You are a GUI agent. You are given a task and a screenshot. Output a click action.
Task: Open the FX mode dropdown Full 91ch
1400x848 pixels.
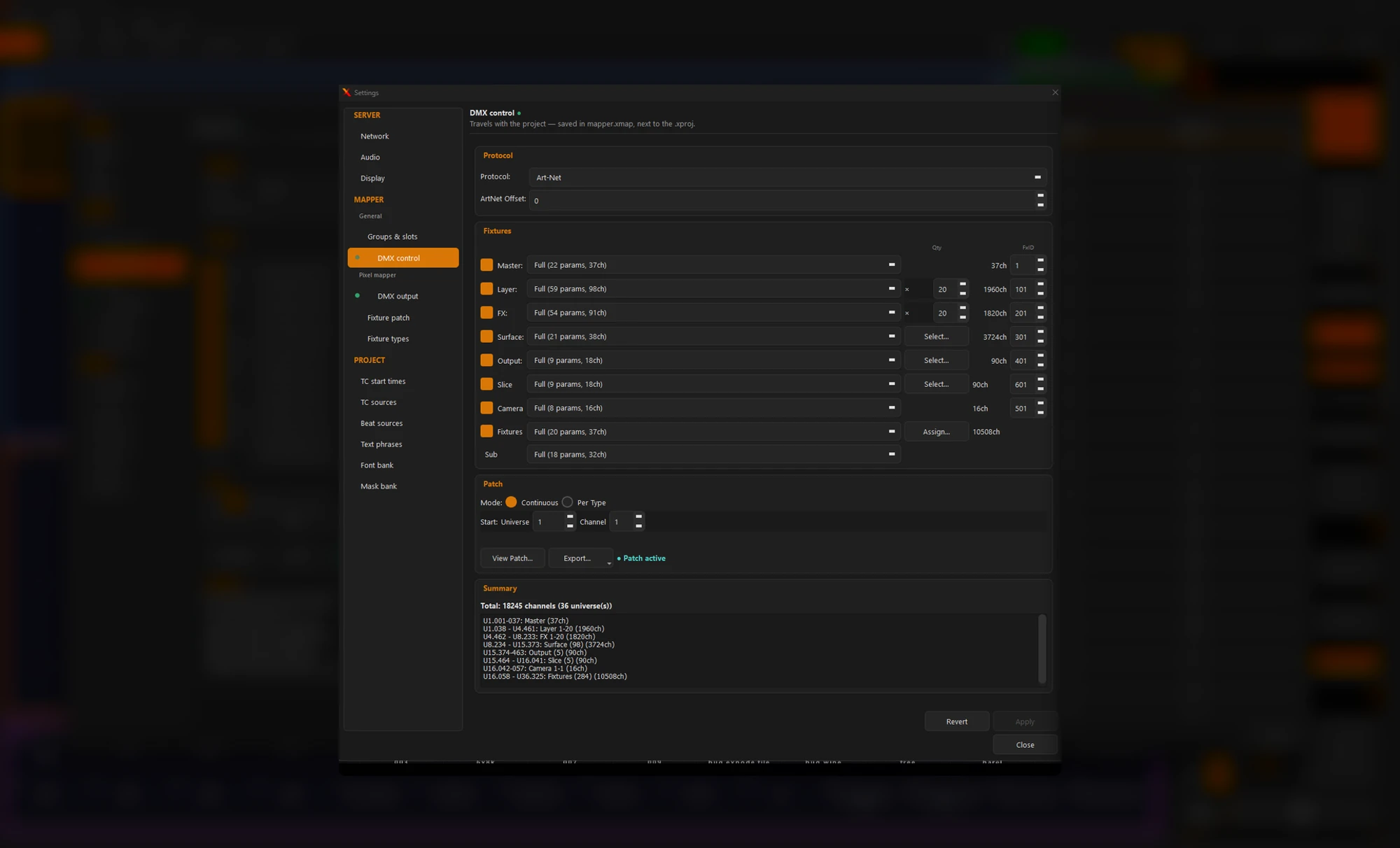(x=713, y=313)
